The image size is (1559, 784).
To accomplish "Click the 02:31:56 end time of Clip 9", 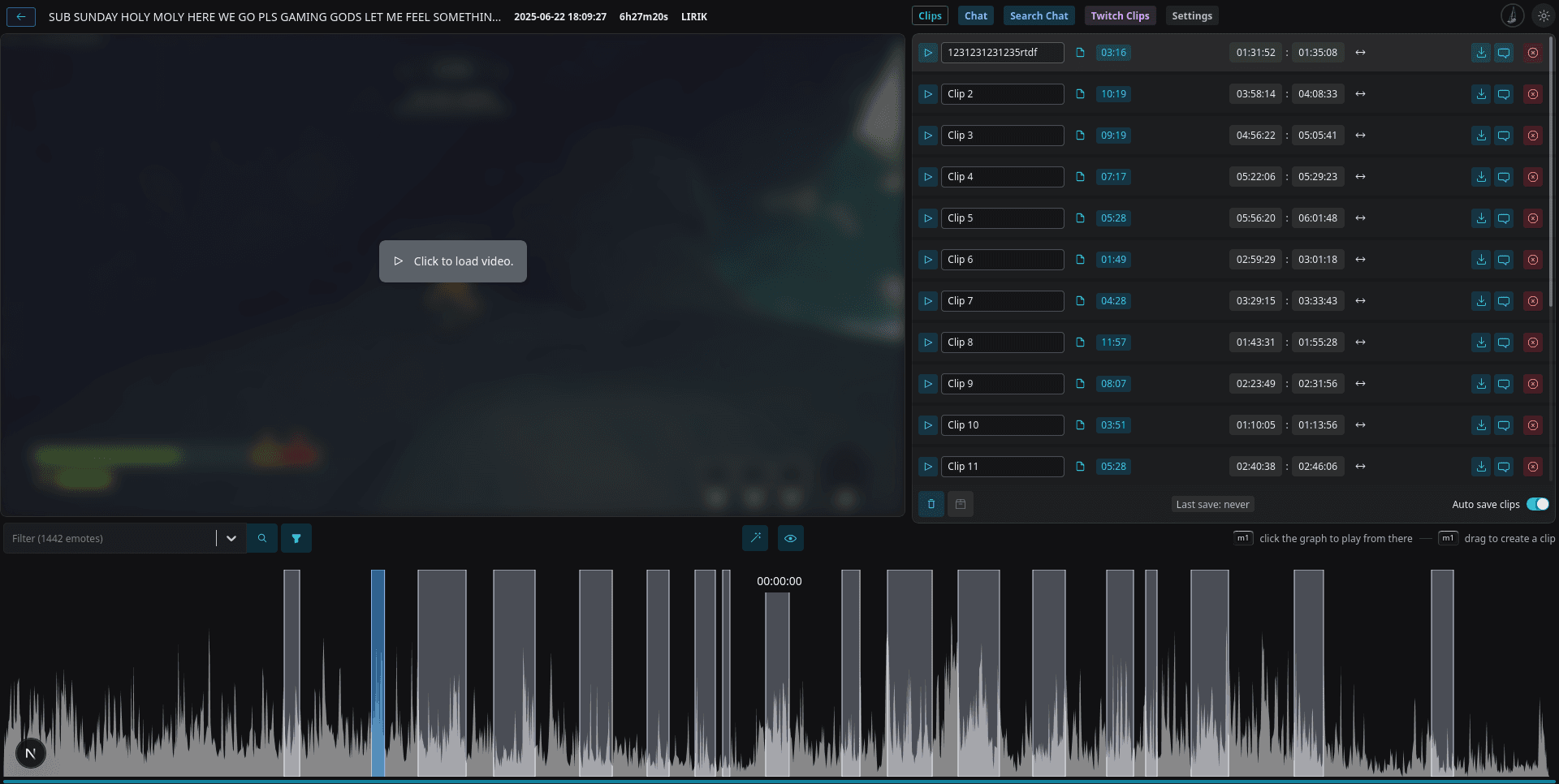I will 1317,384.
